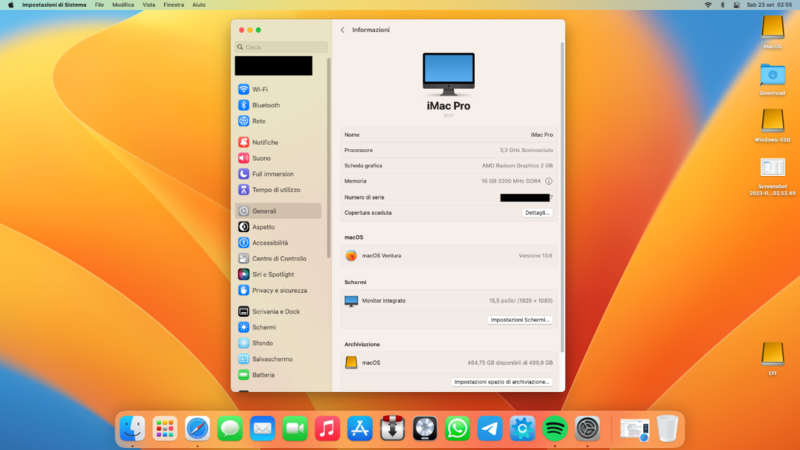800x450 pixels.
Task: Select Scrivania e Dock
Action: tap(278, 311)
